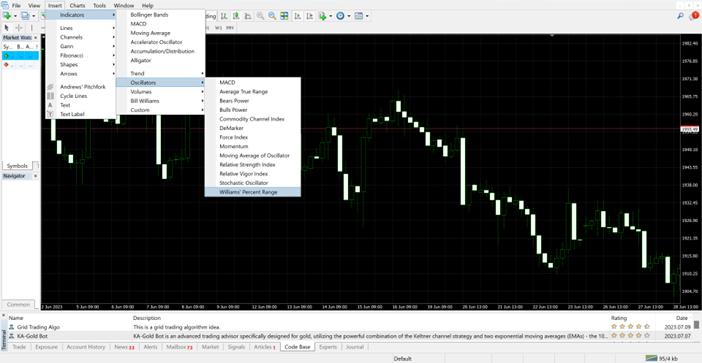Switch to the Trade tab
Screen dimensions: 702x363
point(19,347)
